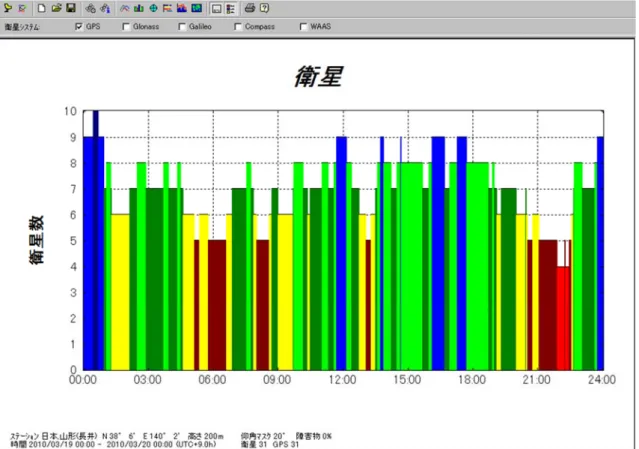Click the 18:00 time axis label
The width and height of the screenshot is (639, 449).
click(472, 380)
